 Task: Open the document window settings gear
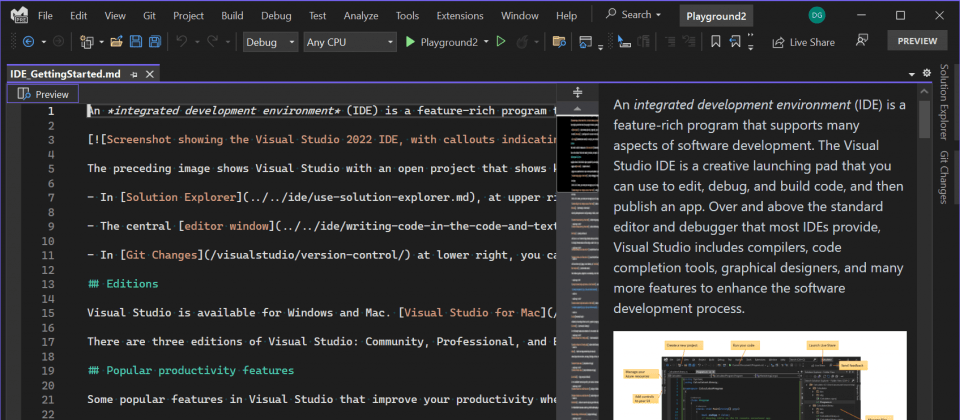926,73
